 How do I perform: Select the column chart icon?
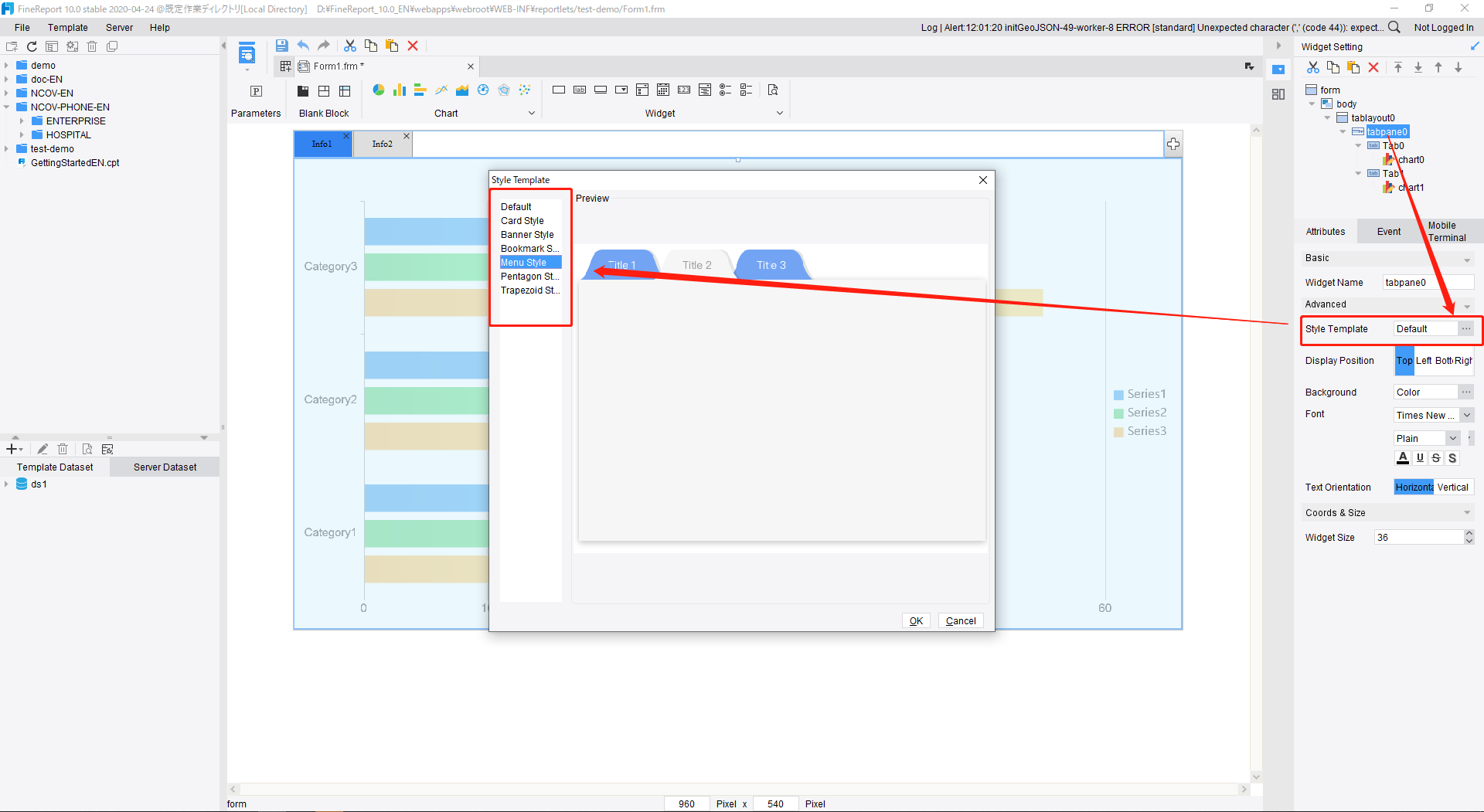[400, 90]
